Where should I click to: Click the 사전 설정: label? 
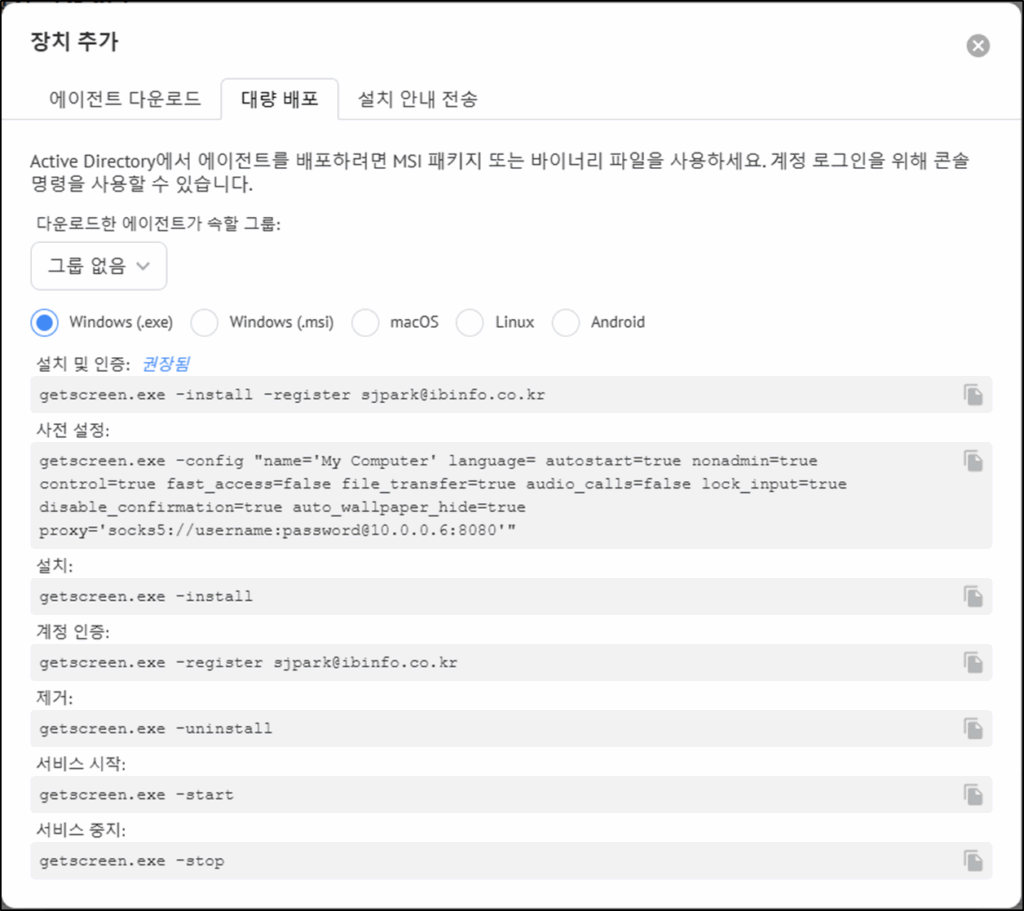tap(72, 430)
